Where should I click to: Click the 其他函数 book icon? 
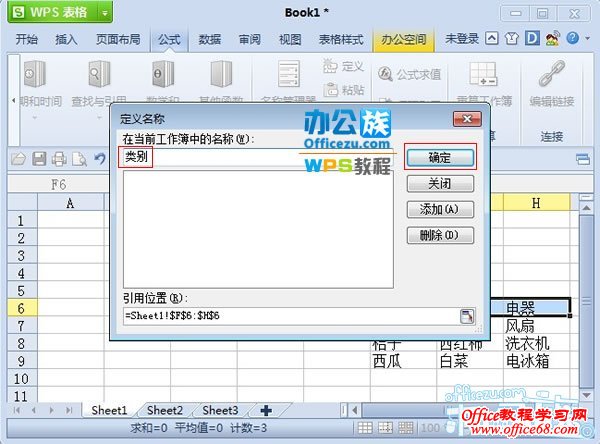pyautogui.click(x=221, y=74)
